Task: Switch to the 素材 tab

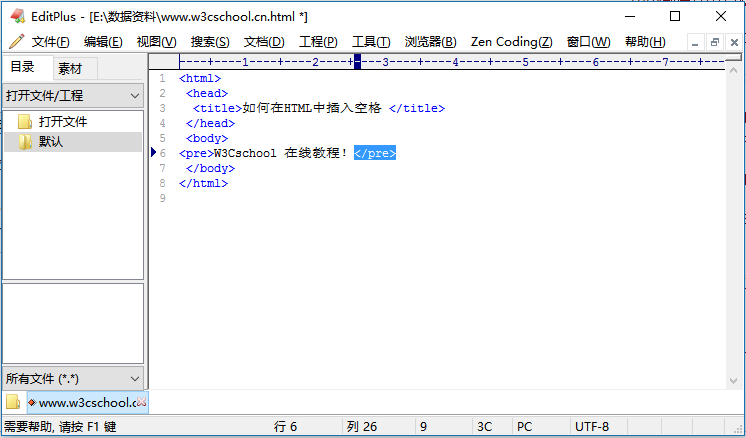Action: tap(71, 68)
